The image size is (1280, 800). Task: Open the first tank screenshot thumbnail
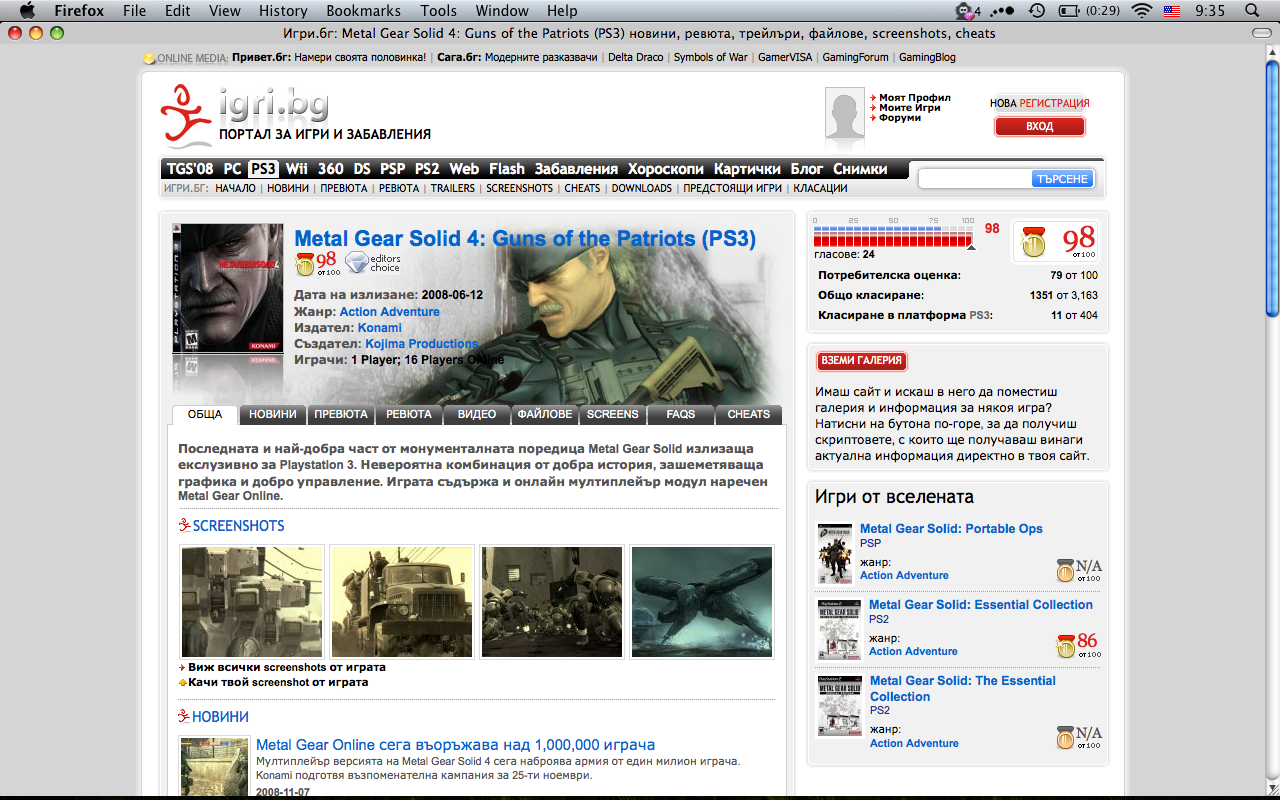pyautogui.click(x=252, y=602)
